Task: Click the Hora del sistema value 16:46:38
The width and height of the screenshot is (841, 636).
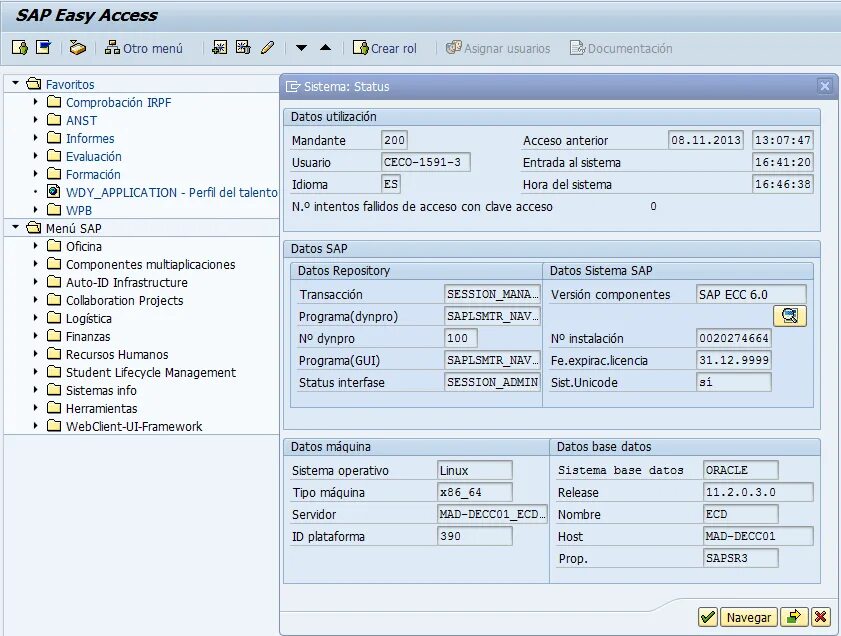Action: click(x=783, y=184)
